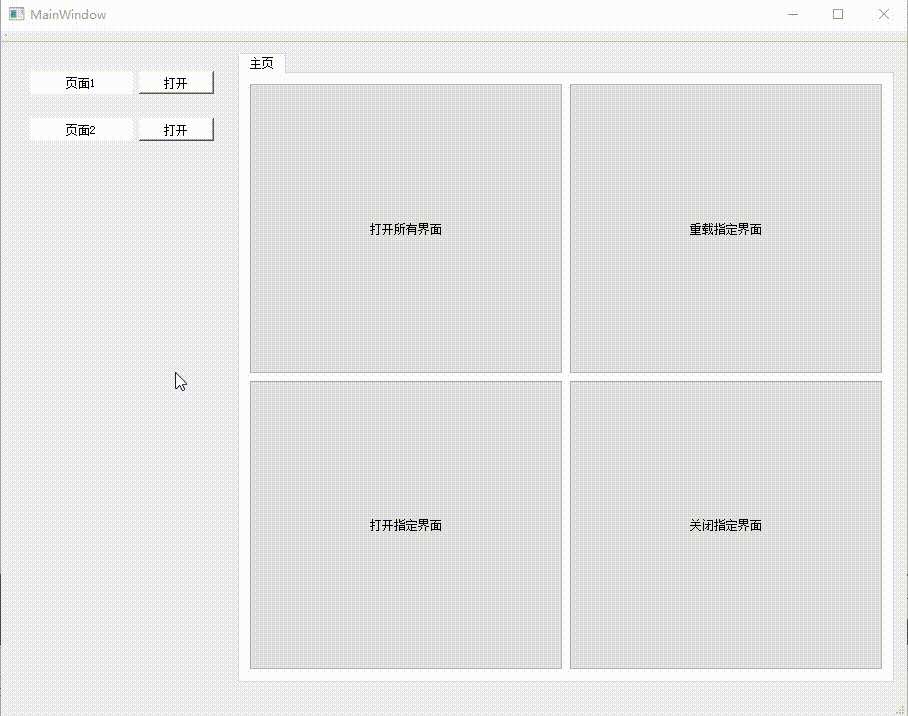Click the 页面2 label

tap(81, 130)
